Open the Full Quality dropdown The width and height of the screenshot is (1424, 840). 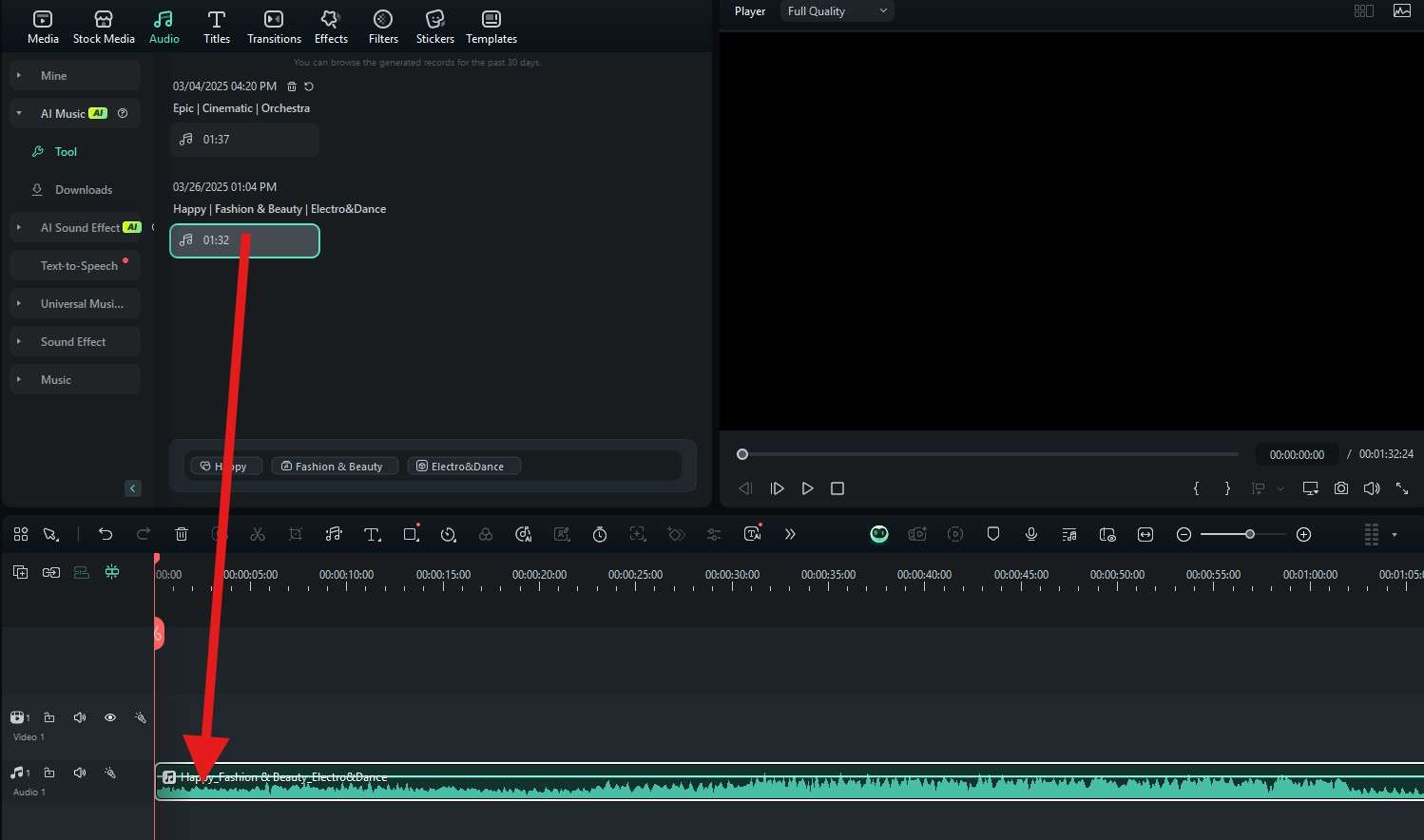[x=837, y=11]
